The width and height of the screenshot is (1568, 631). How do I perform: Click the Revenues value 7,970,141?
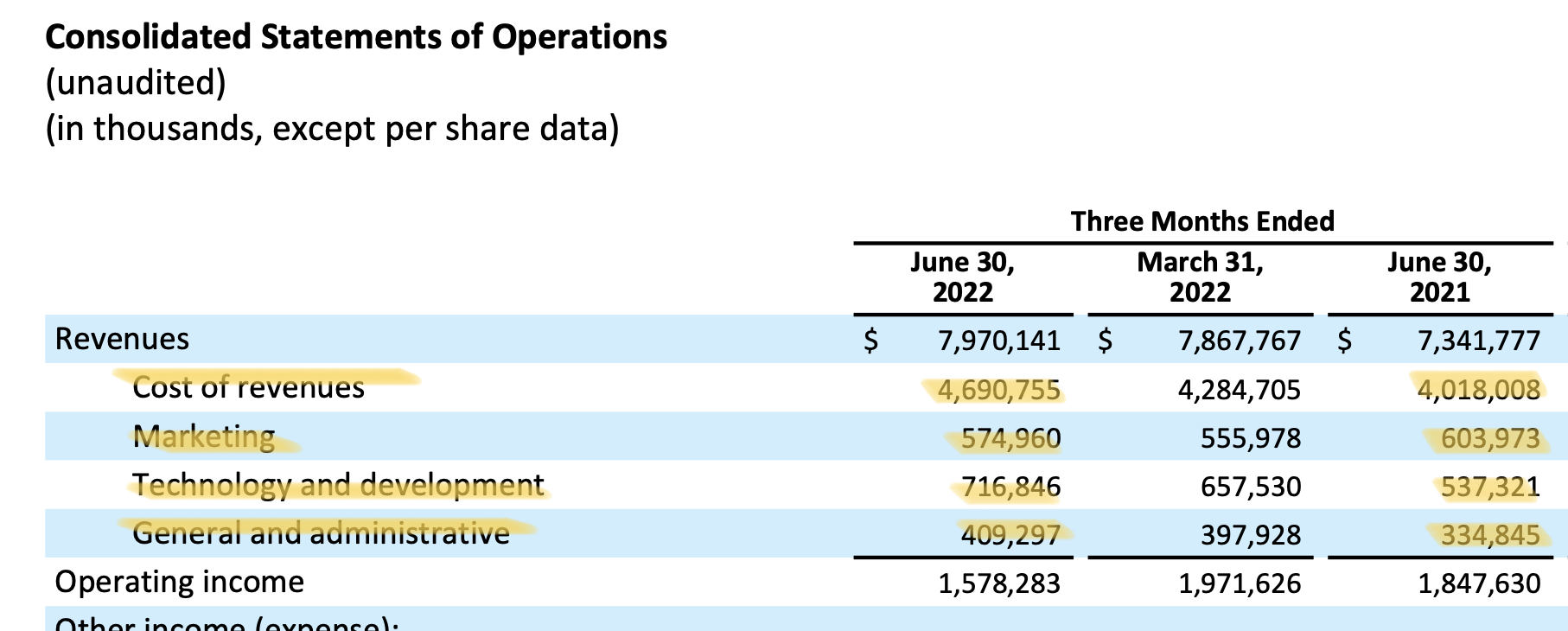click(x=999, y=341)
